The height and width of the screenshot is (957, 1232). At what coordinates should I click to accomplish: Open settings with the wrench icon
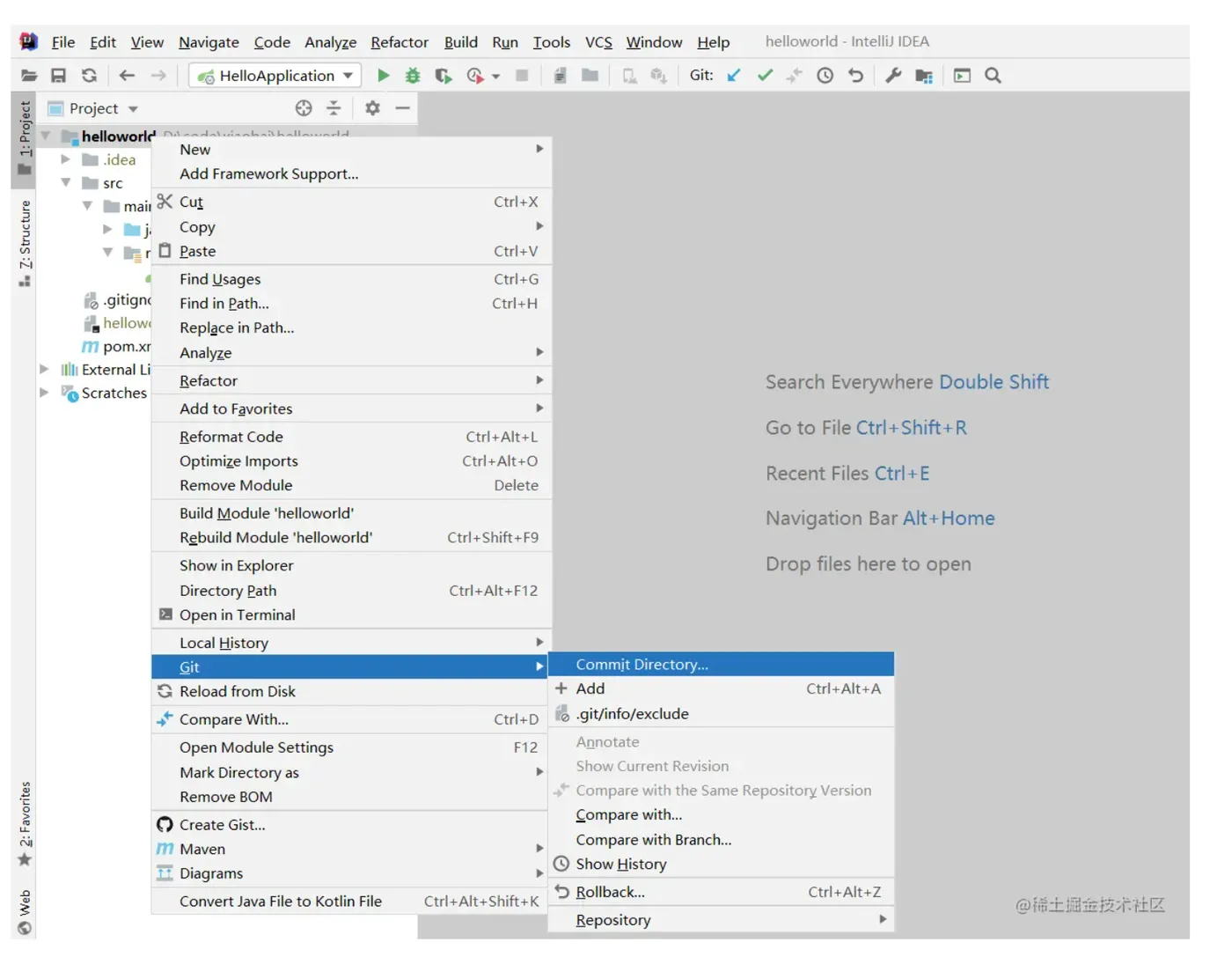pos(893,76)
